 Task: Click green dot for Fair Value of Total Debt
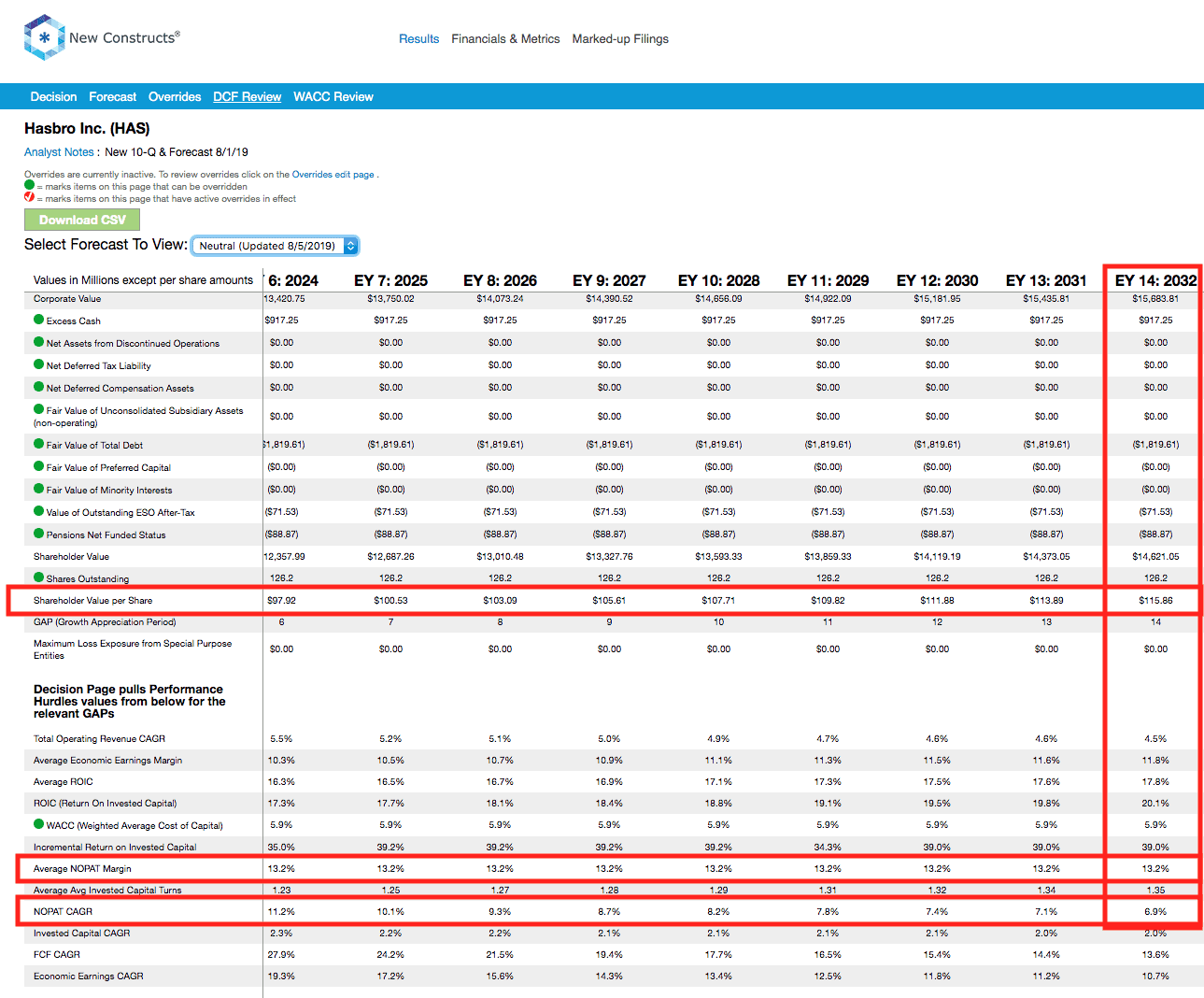[x=39, y=444]
